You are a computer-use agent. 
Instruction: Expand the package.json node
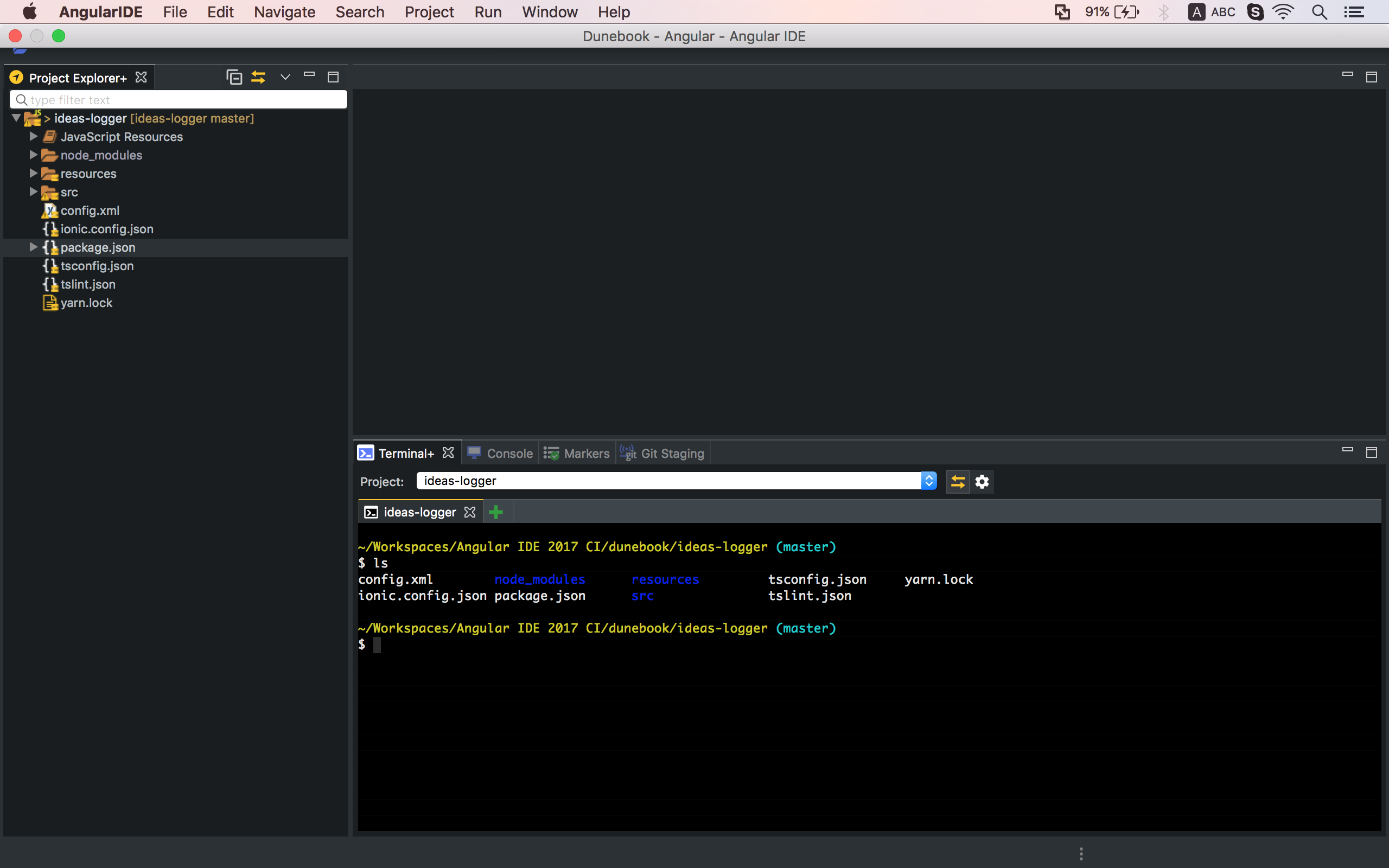(33, 247)
